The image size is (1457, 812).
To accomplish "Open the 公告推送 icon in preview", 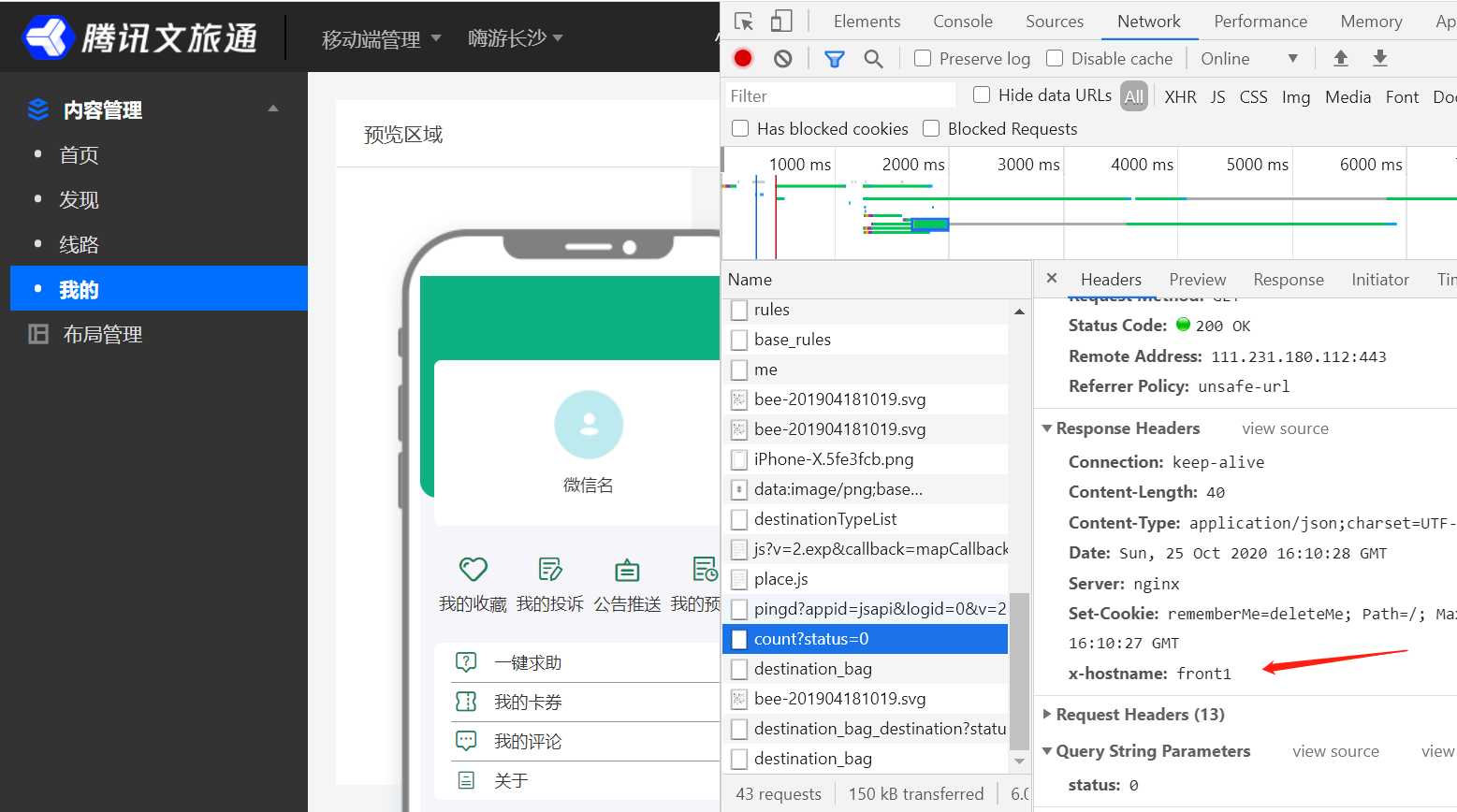I will pos(626,569).
